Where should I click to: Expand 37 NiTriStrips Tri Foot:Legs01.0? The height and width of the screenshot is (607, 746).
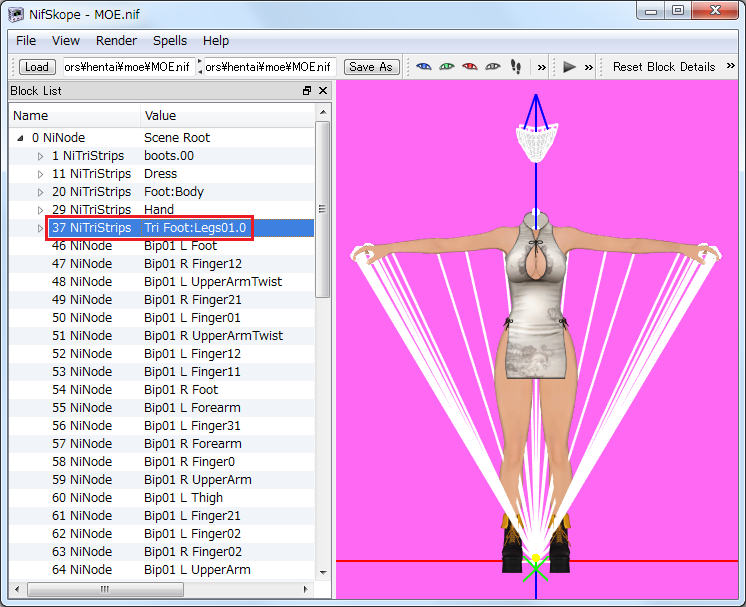click(x=40, y=228)
